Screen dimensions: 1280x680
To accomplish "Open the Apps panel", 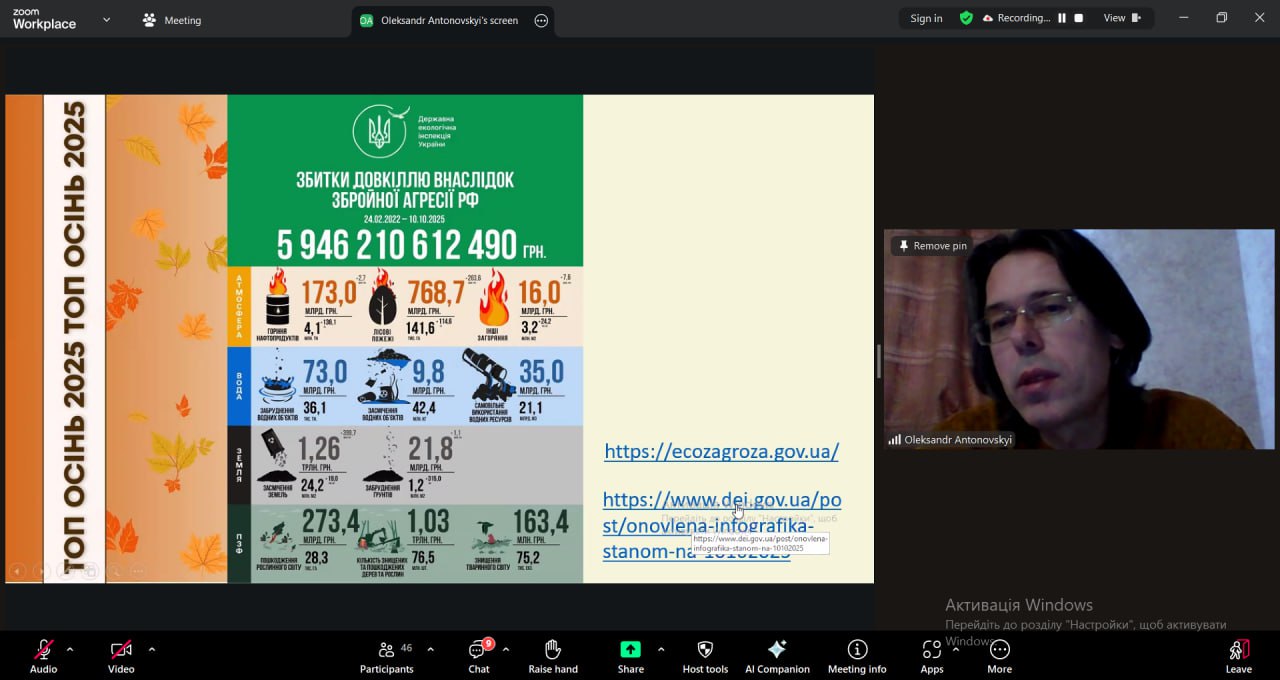I will click(x=932, y=656).
